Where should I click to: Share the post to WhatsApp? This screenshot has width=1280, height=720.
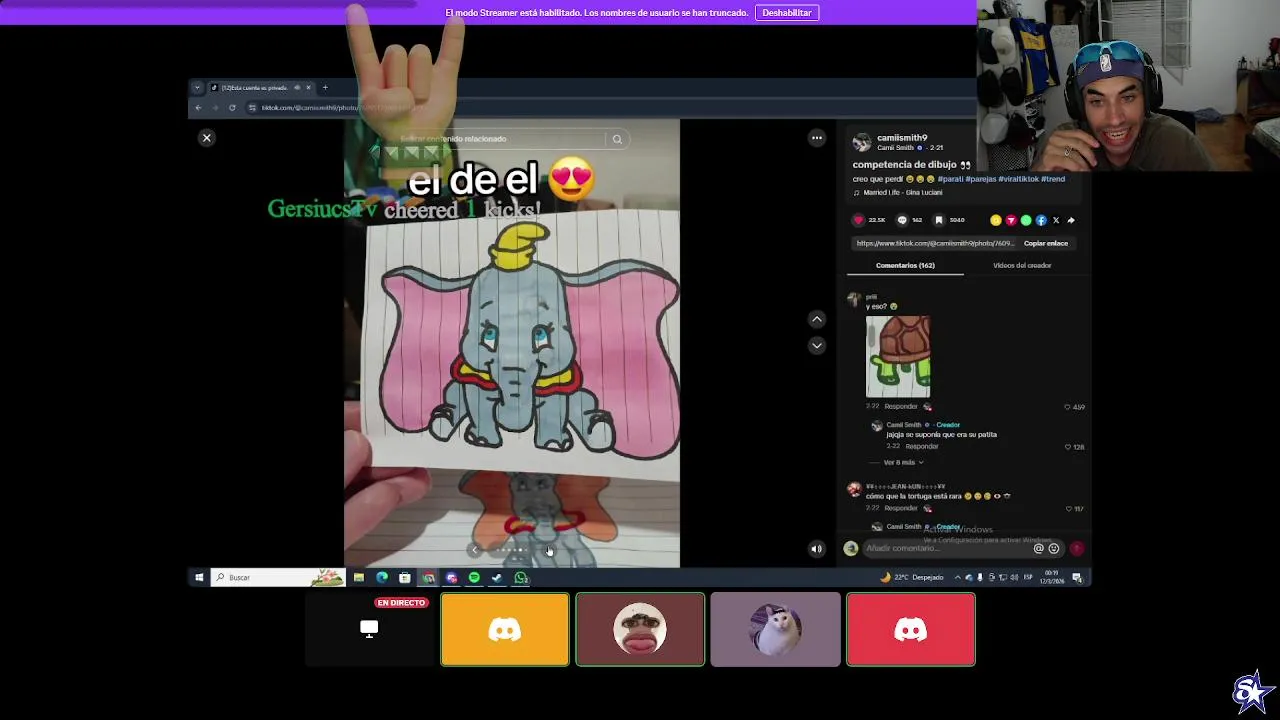[1026, 220]
